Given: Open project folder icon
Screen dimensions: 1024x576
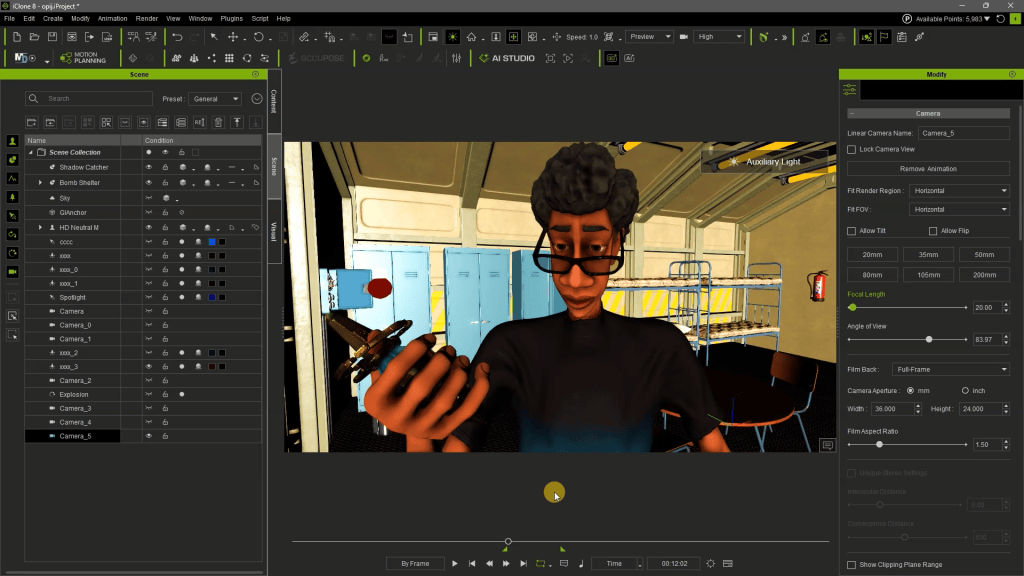Looking at the screenshot, I should [x=35, y=37].
